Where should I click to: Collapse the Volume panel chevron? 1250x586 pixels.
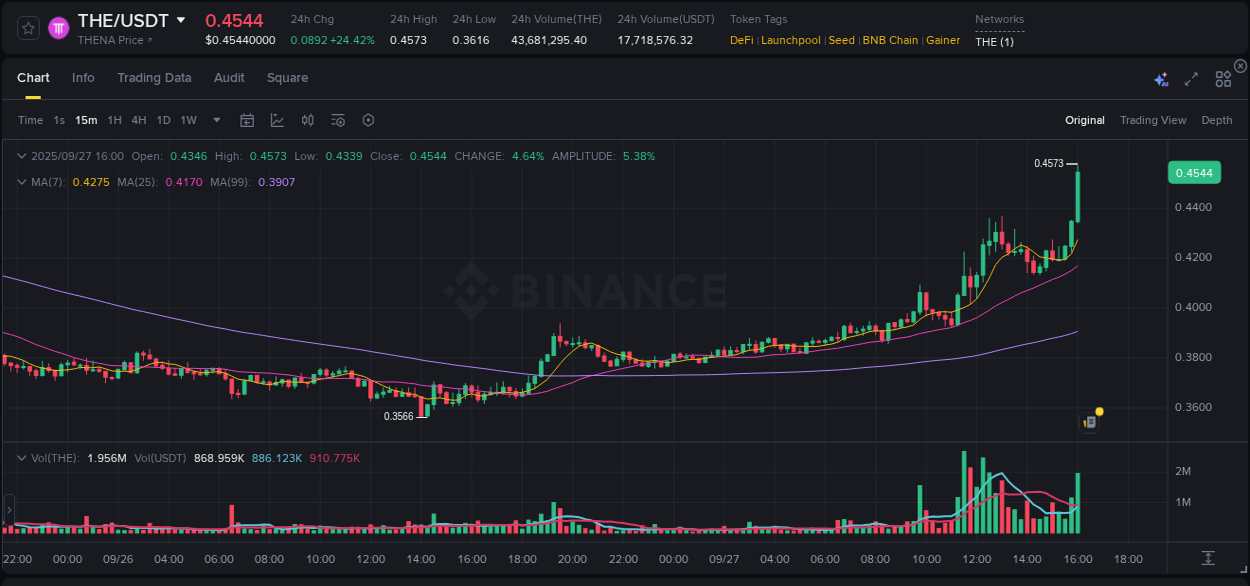(x=22, y=457)
